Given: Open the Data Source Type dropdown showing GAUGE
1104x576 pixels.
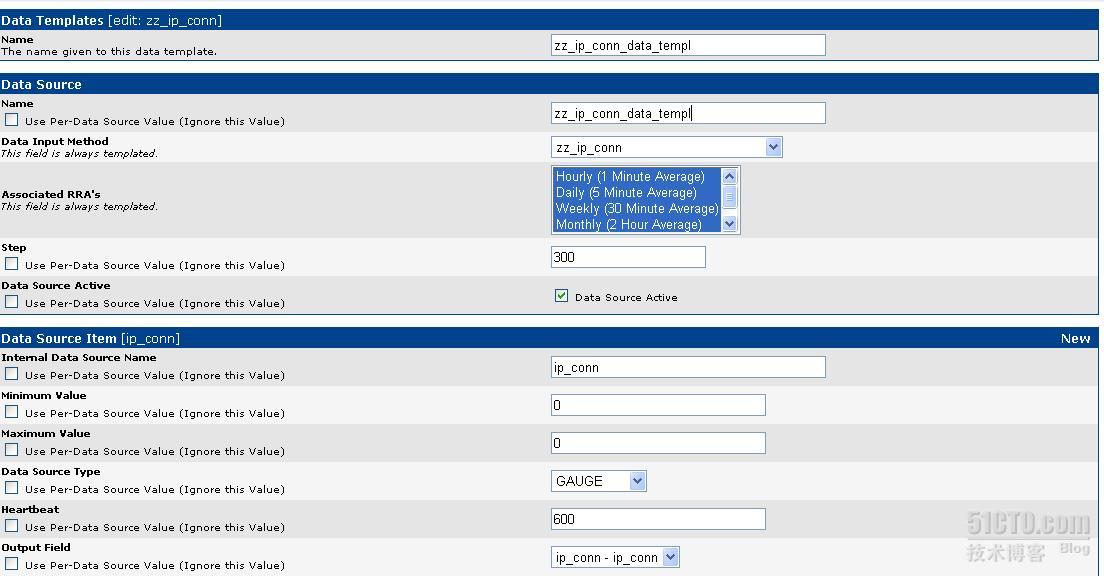Looking at the screenshot, I should pyautogui.click(x=598, y=481).
